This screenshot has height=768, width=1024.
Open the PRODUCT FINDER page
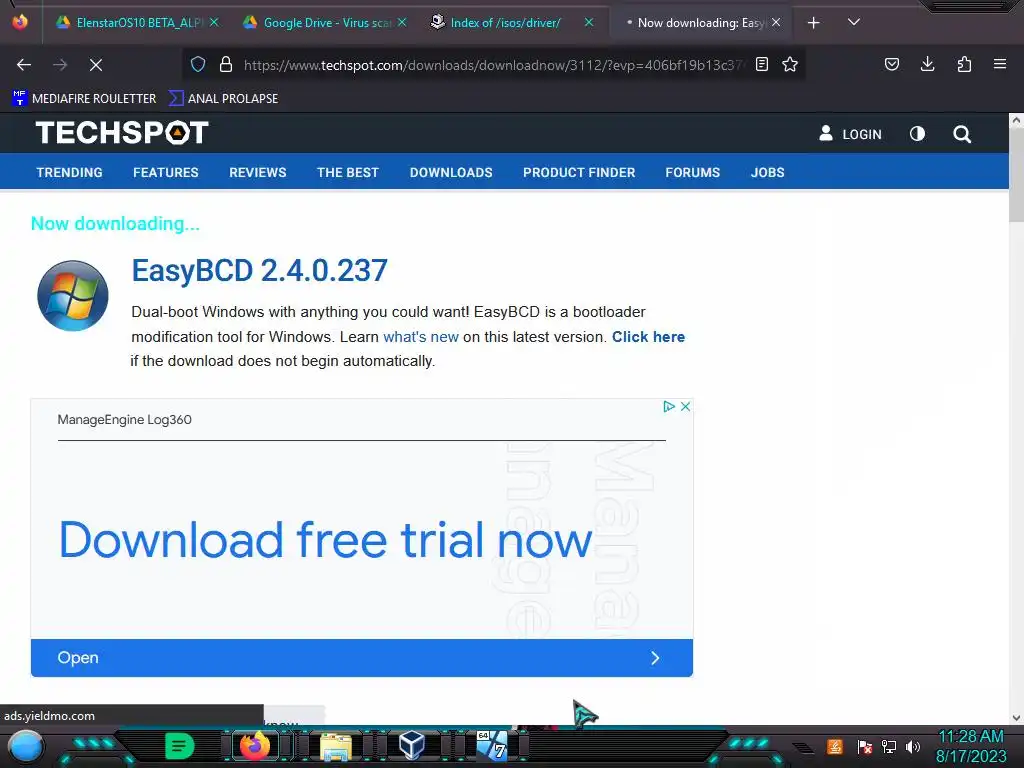coord(579,172)
